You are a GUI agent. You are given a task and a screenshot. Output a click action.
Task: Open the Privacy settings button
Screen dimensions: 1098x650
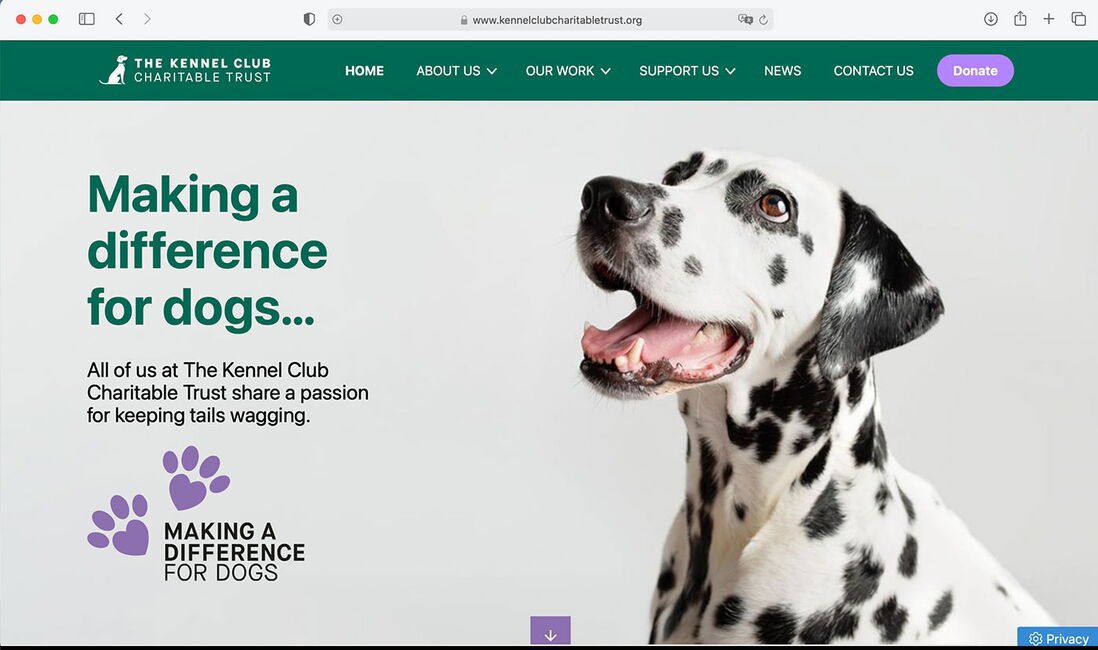(1057, 637)
